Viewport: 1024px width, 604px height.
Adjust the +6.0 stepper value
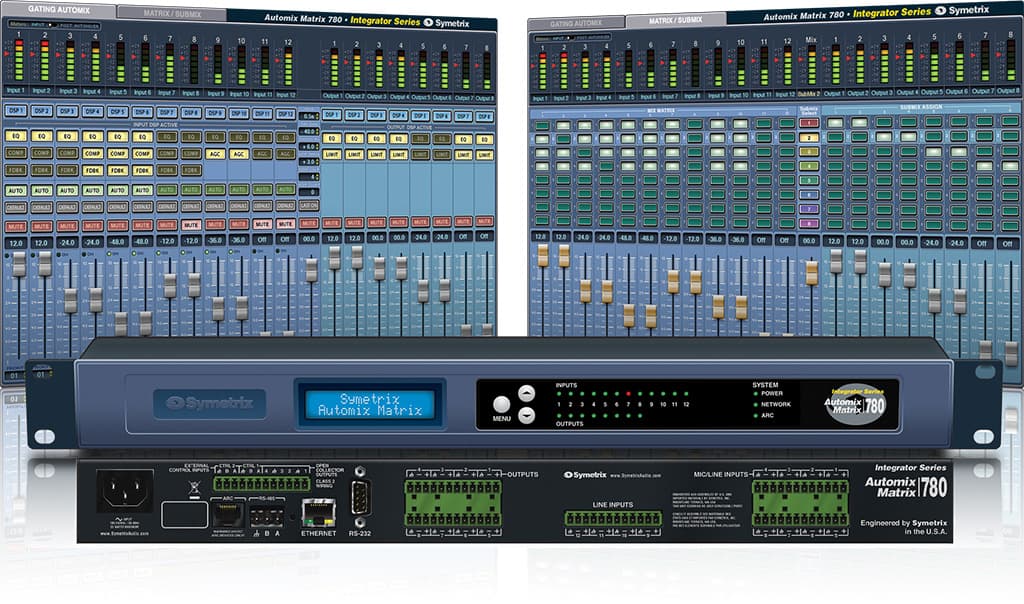click(309, 147)
